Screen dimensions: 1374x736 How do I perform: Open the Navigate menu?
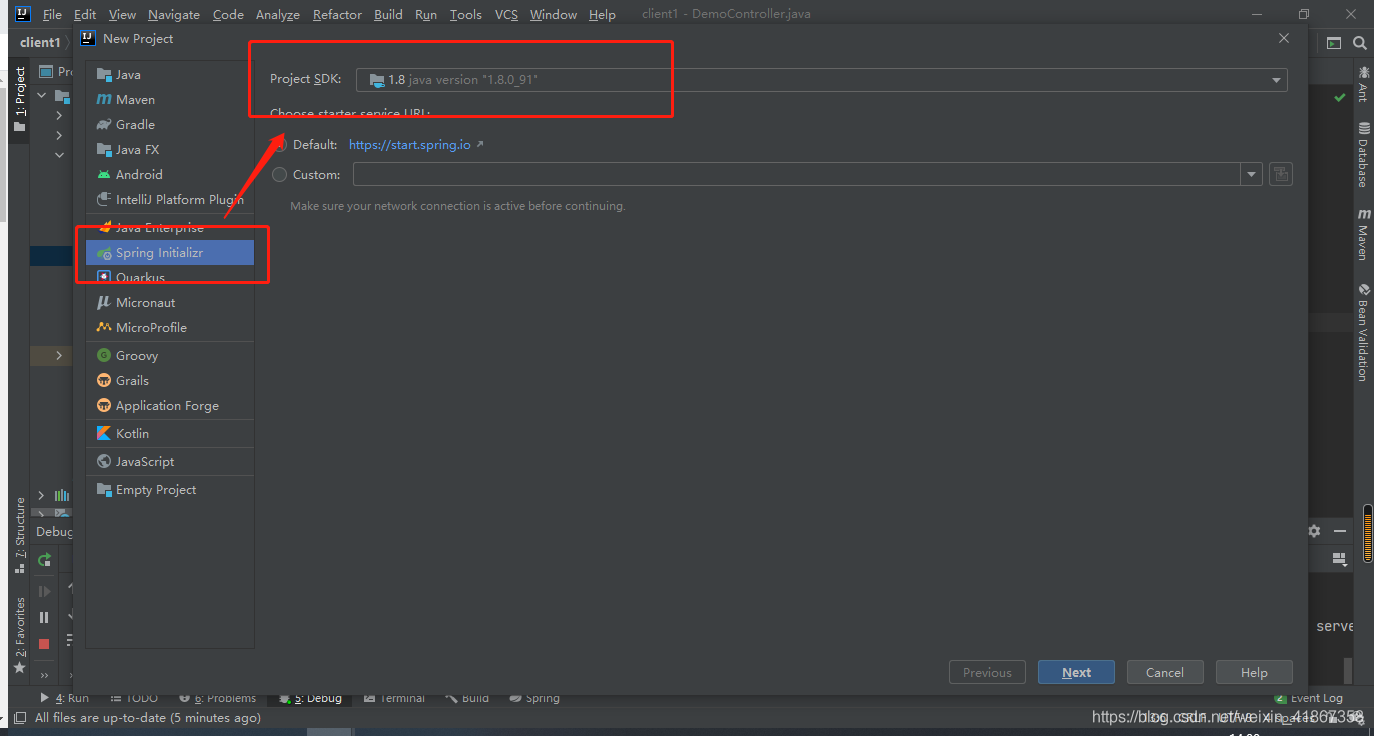[174, 14]
